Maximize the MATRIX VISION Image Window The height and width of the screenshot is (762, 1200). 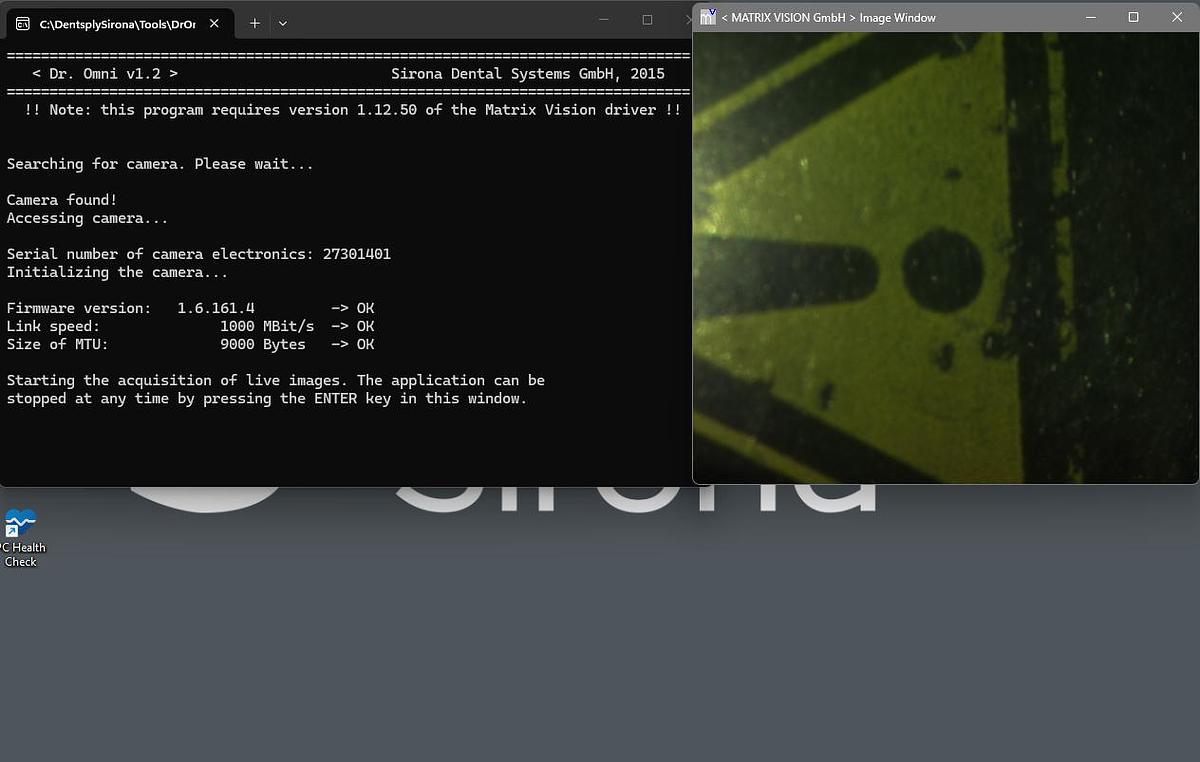(1133, 17)
